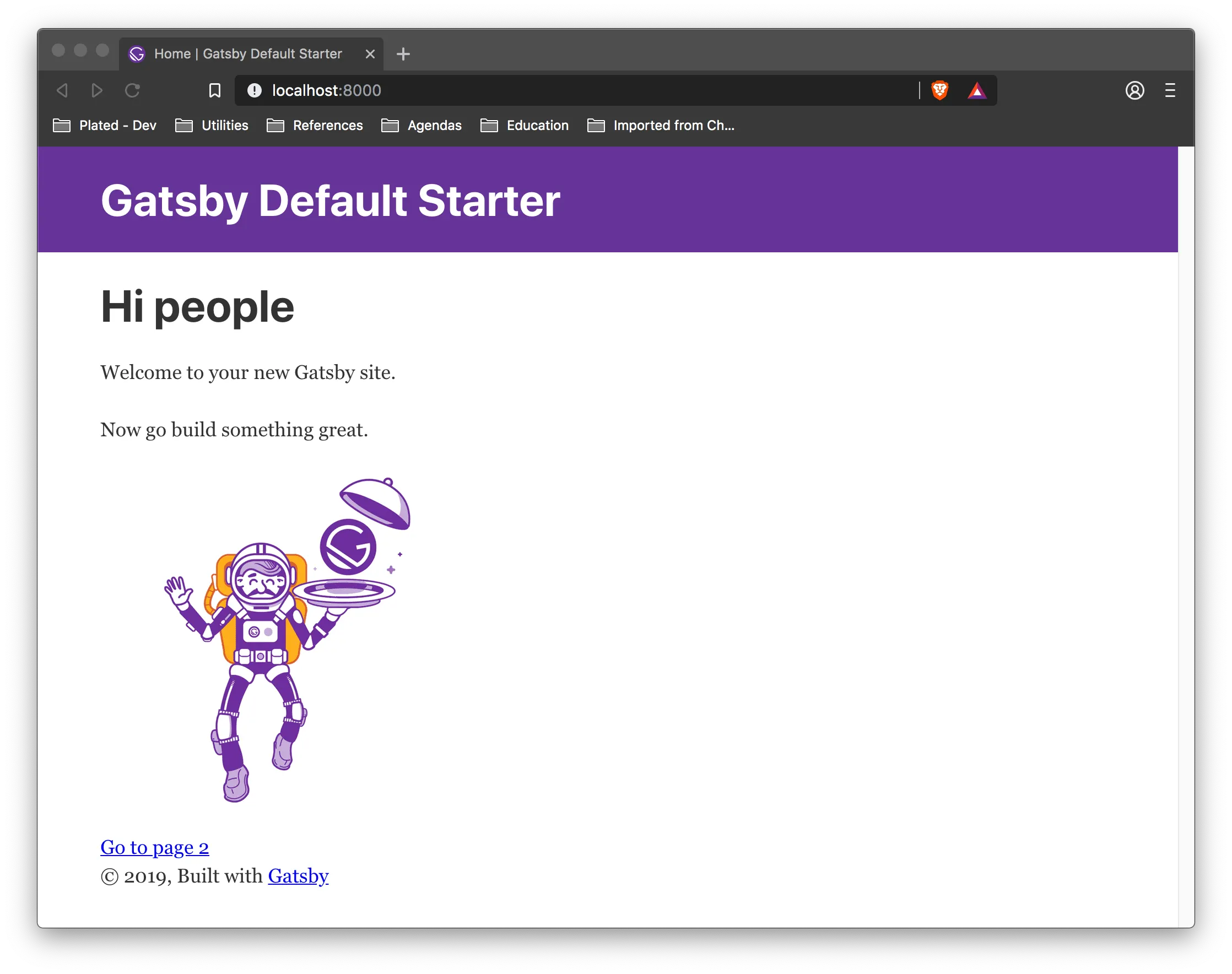Open the References bookmark folder
Image resolution: width=1232 pixels, height=974 pixels.
point(314,126)
